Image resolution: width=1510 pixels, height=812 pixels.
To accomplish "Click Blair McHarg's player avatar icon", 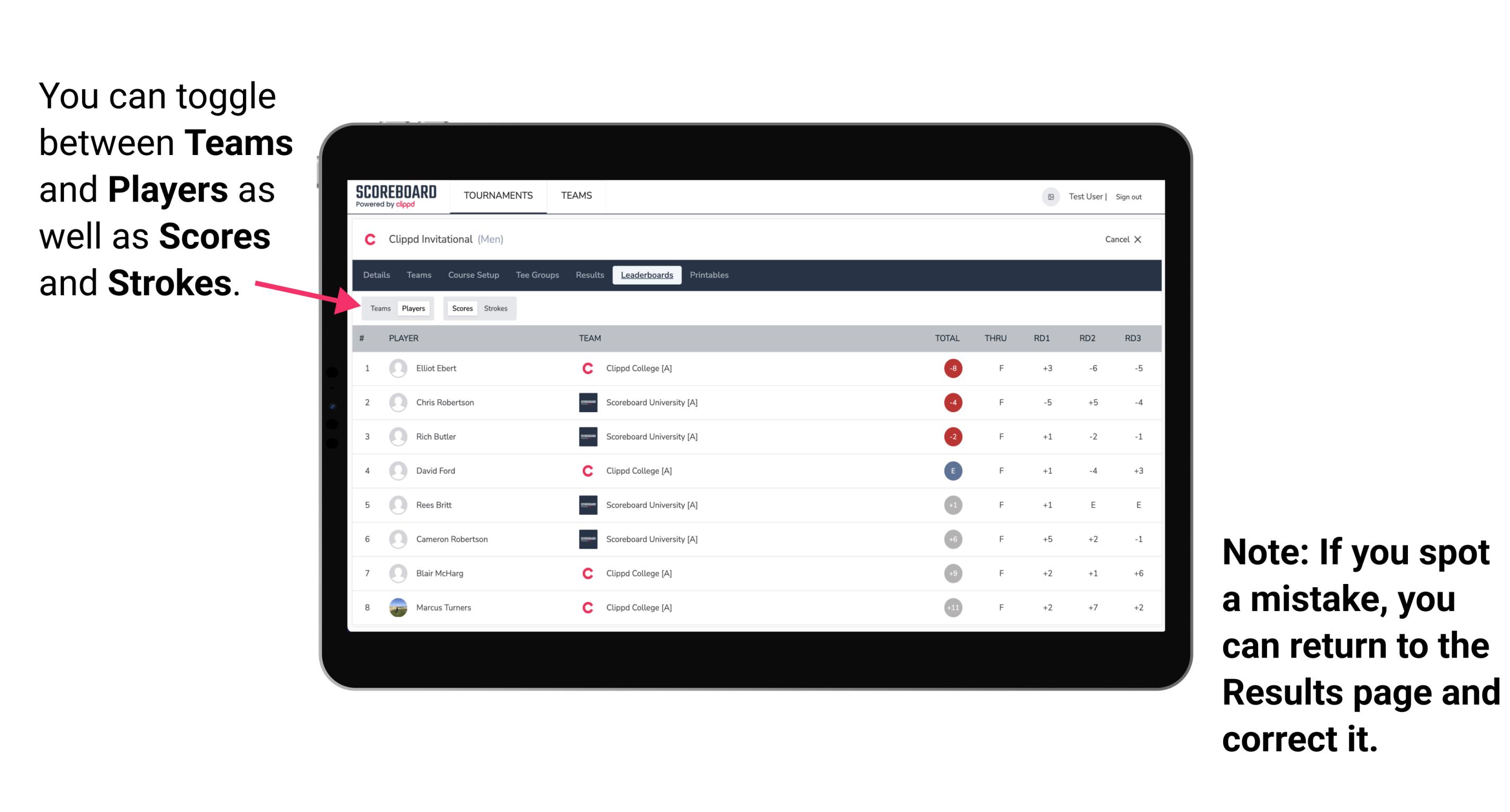I will point(398,572).
